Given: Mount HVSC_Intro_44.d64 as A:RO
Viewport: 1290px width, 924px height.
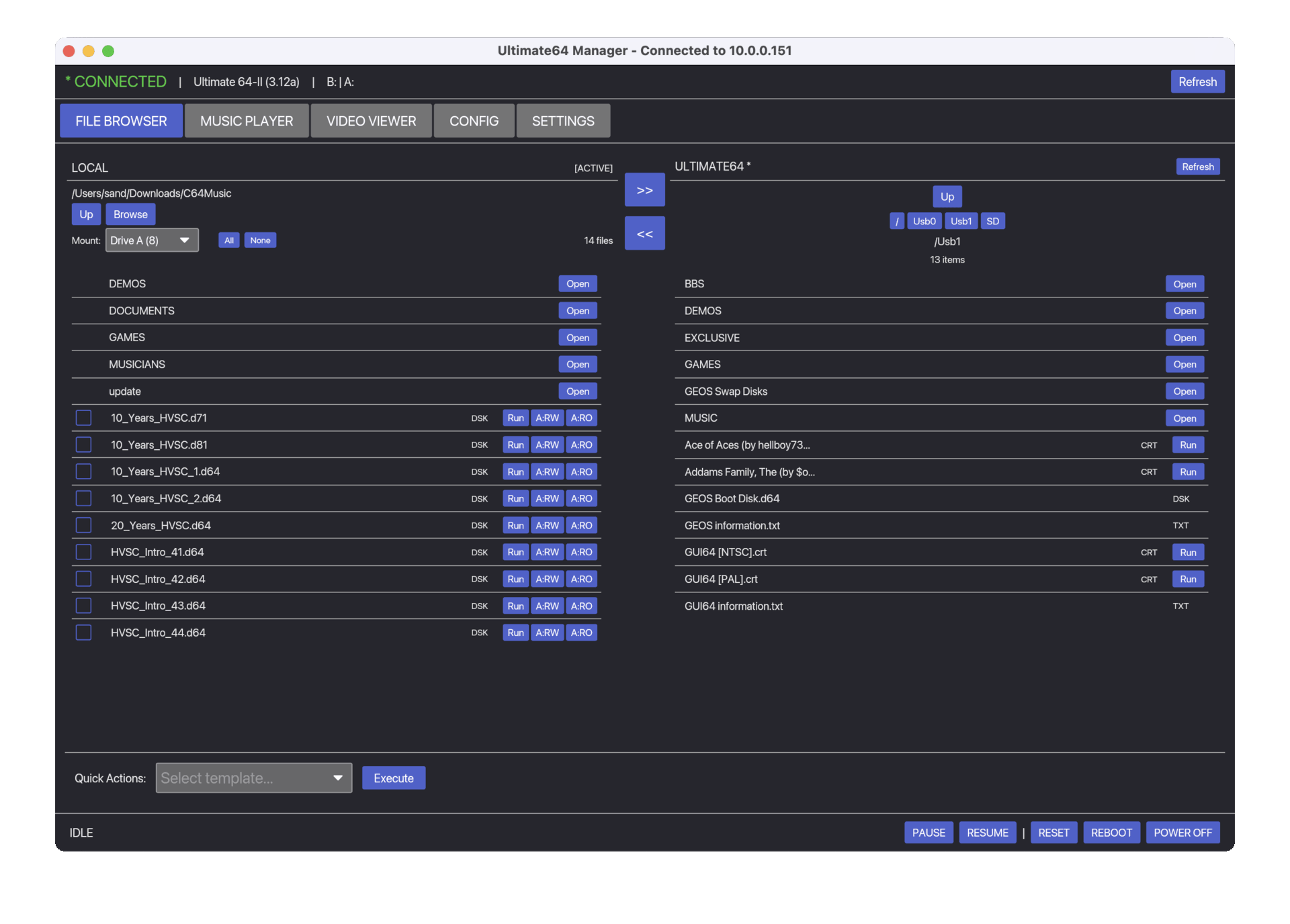Looking at the screenshot, I should click(x=581, y=633).
